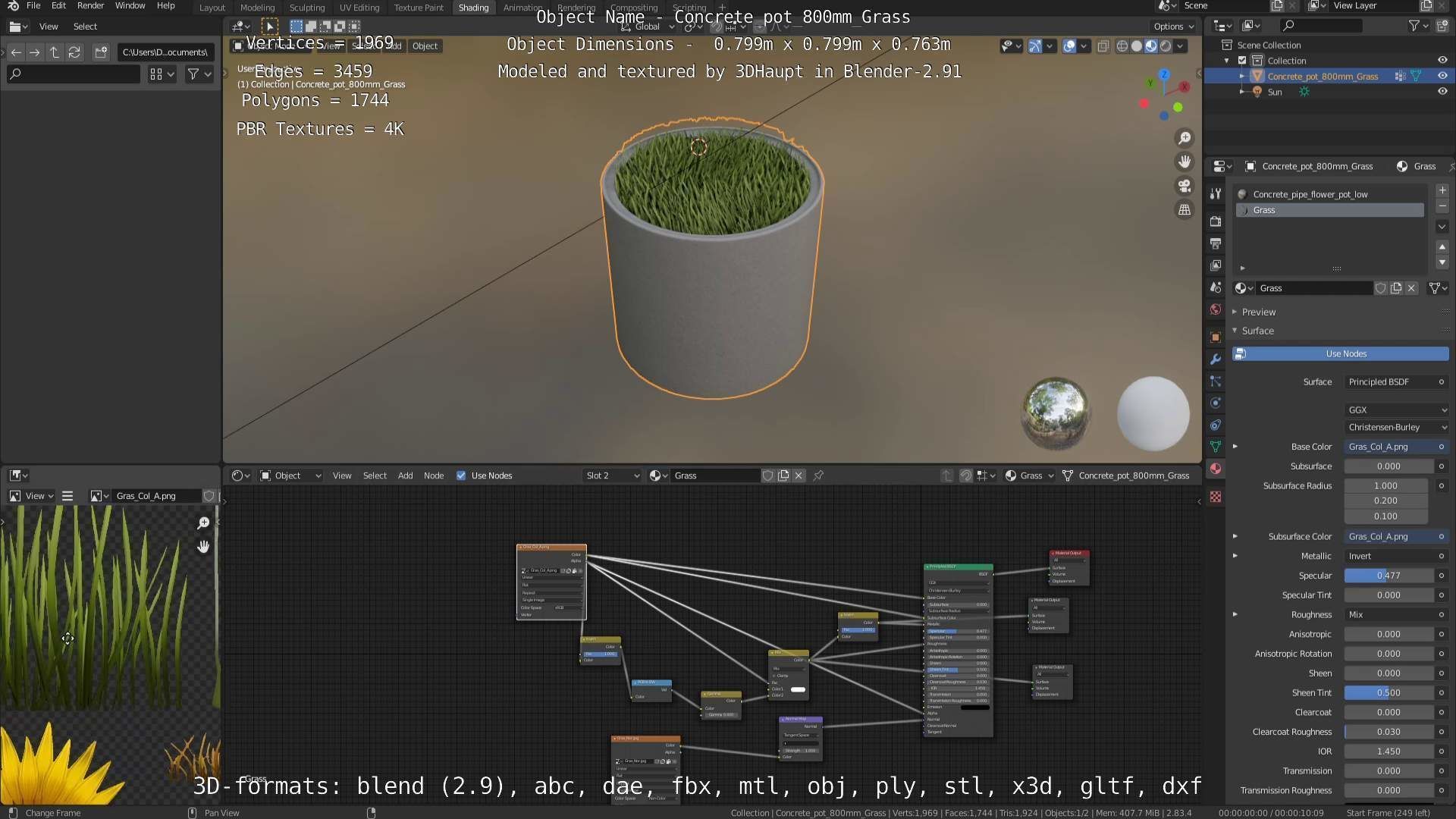This screenshot has height=819, width=1456.
Task: Click the viewport zoom magnifier gizmo
Action: [x=1185, y=138]
